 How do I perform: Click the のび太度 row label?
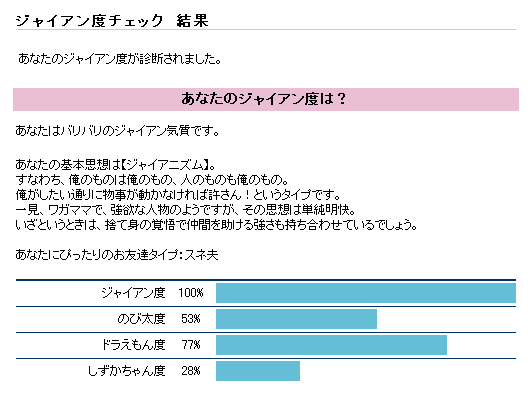pos(141,319)
